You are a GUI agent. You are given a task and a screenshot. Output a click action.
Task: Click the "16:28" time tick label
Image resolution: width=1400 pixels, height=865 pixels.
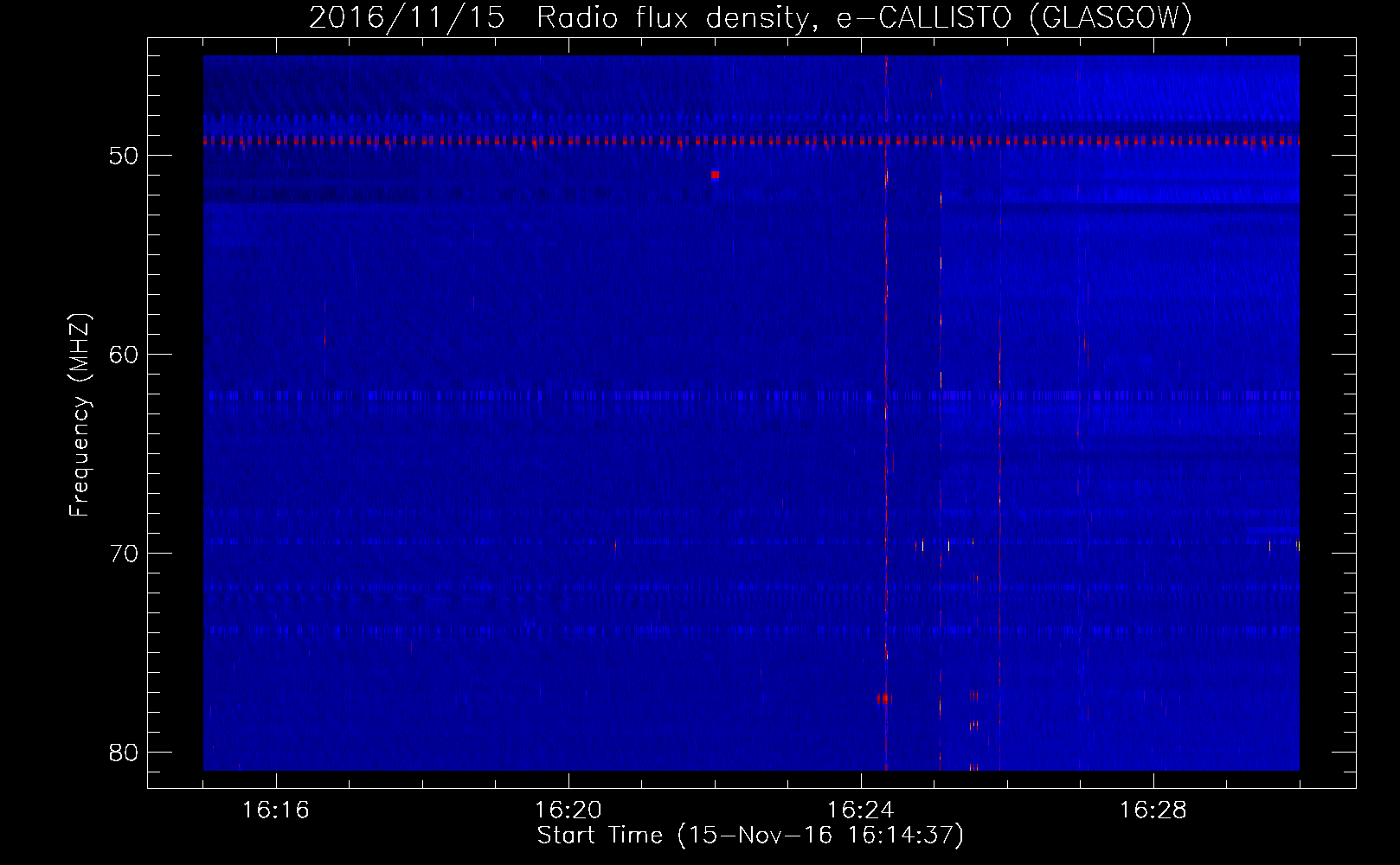coord(1153,811)
